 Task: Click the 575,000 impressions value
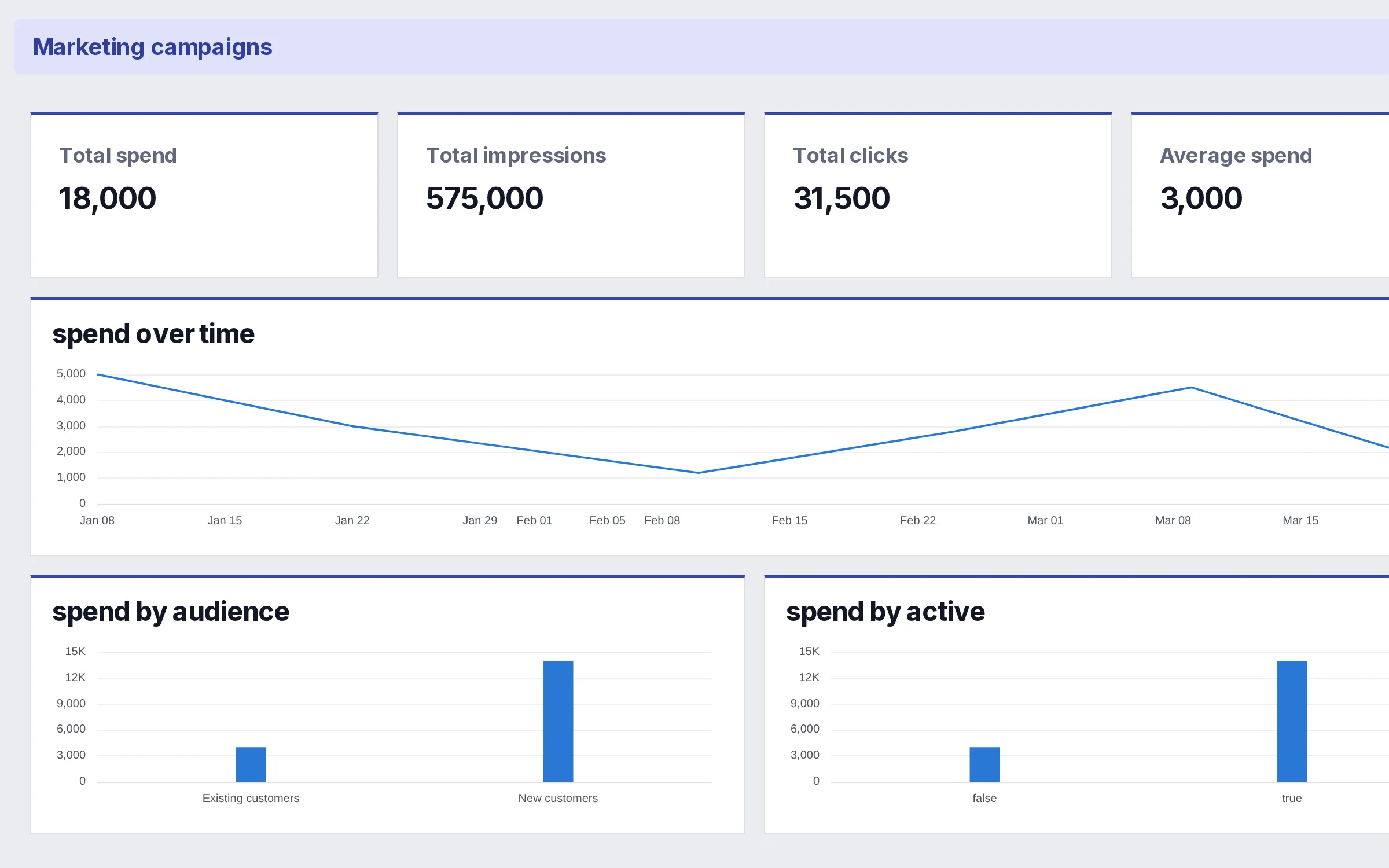[x=484, y=198]
